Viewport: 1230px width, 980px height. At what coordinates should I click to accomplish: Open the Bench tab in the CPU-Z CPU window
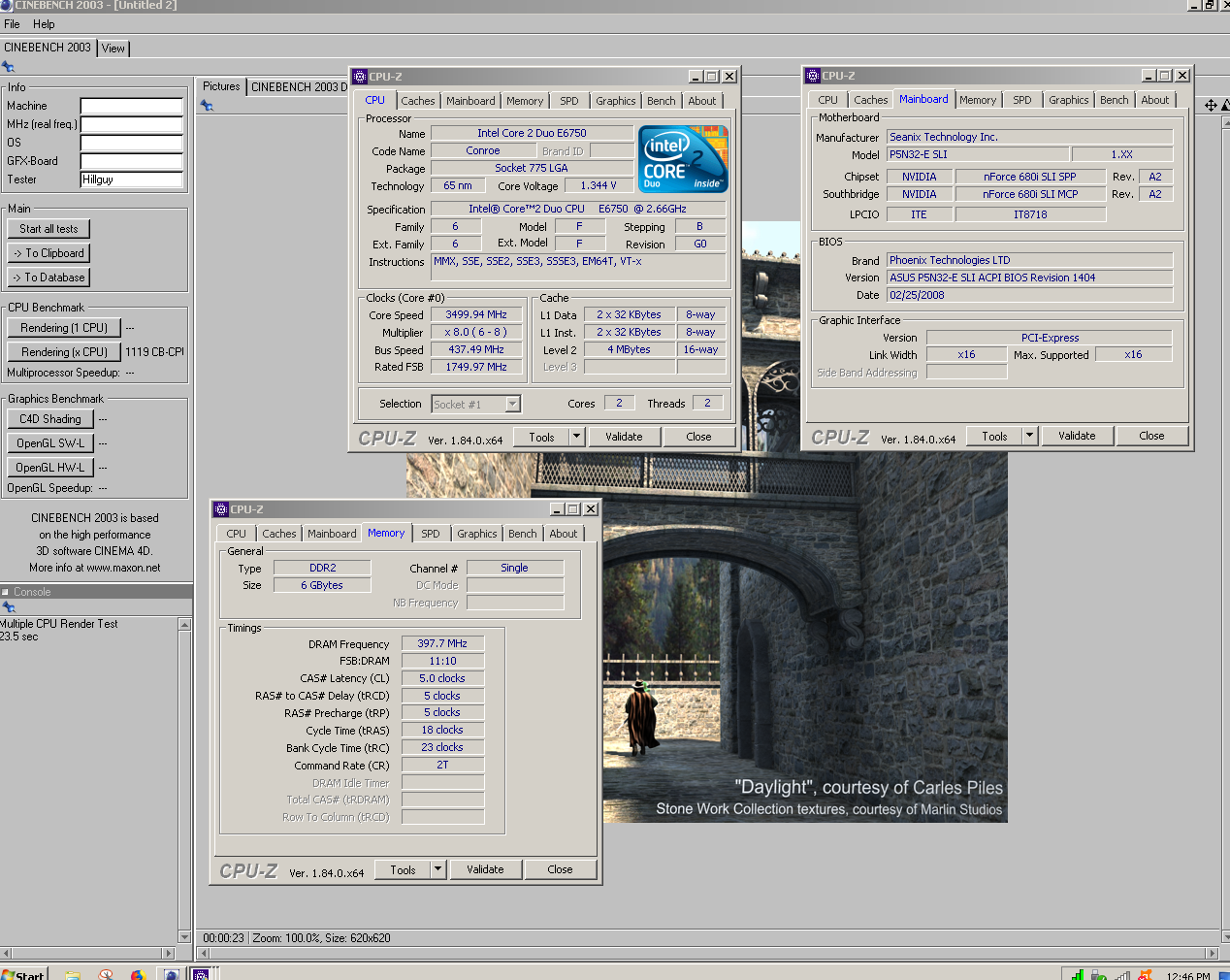point(662,101)
